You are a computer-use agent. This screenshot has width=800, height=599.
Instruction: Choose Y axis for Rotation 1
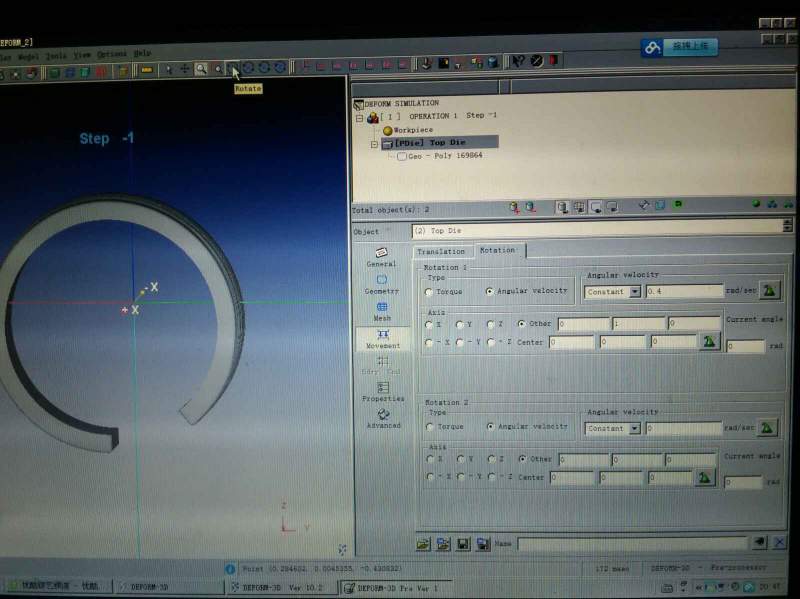460,324
